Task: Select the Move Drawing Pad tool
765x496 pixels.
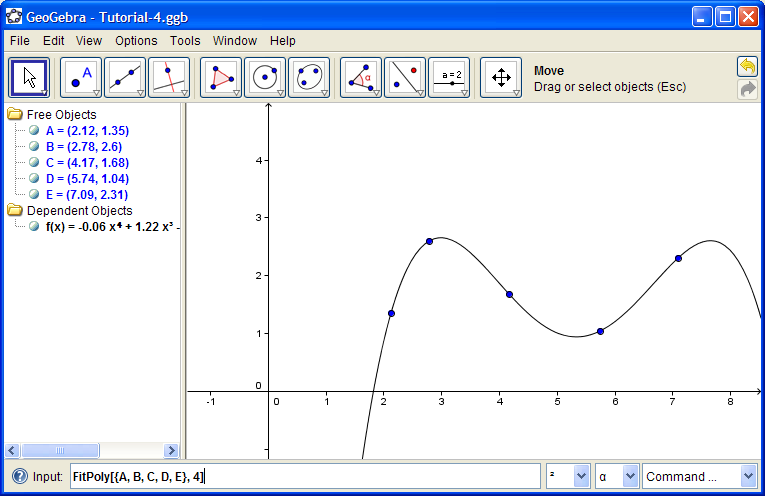Action: pos(501,78)
